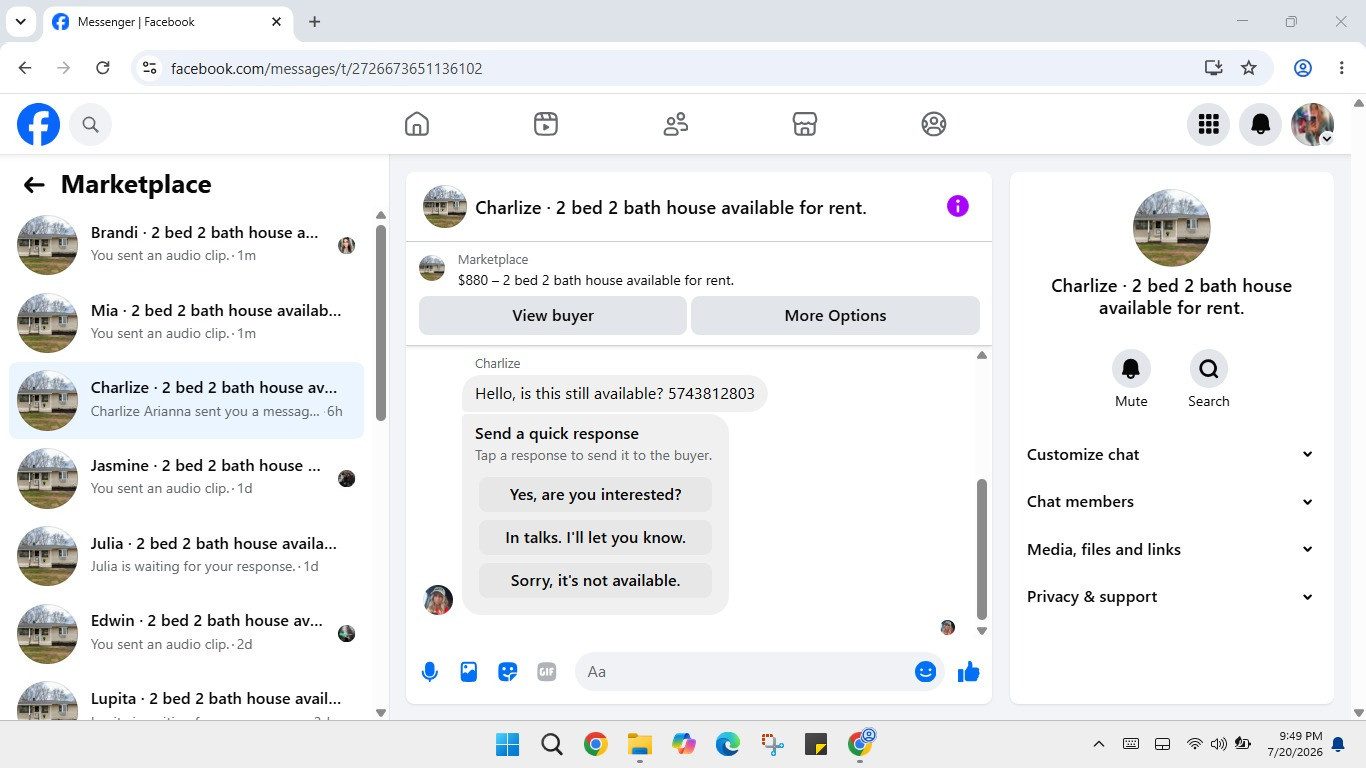Open the Reels video icon
This screenshot has height=768, width=1366.
tap(546, 124)
